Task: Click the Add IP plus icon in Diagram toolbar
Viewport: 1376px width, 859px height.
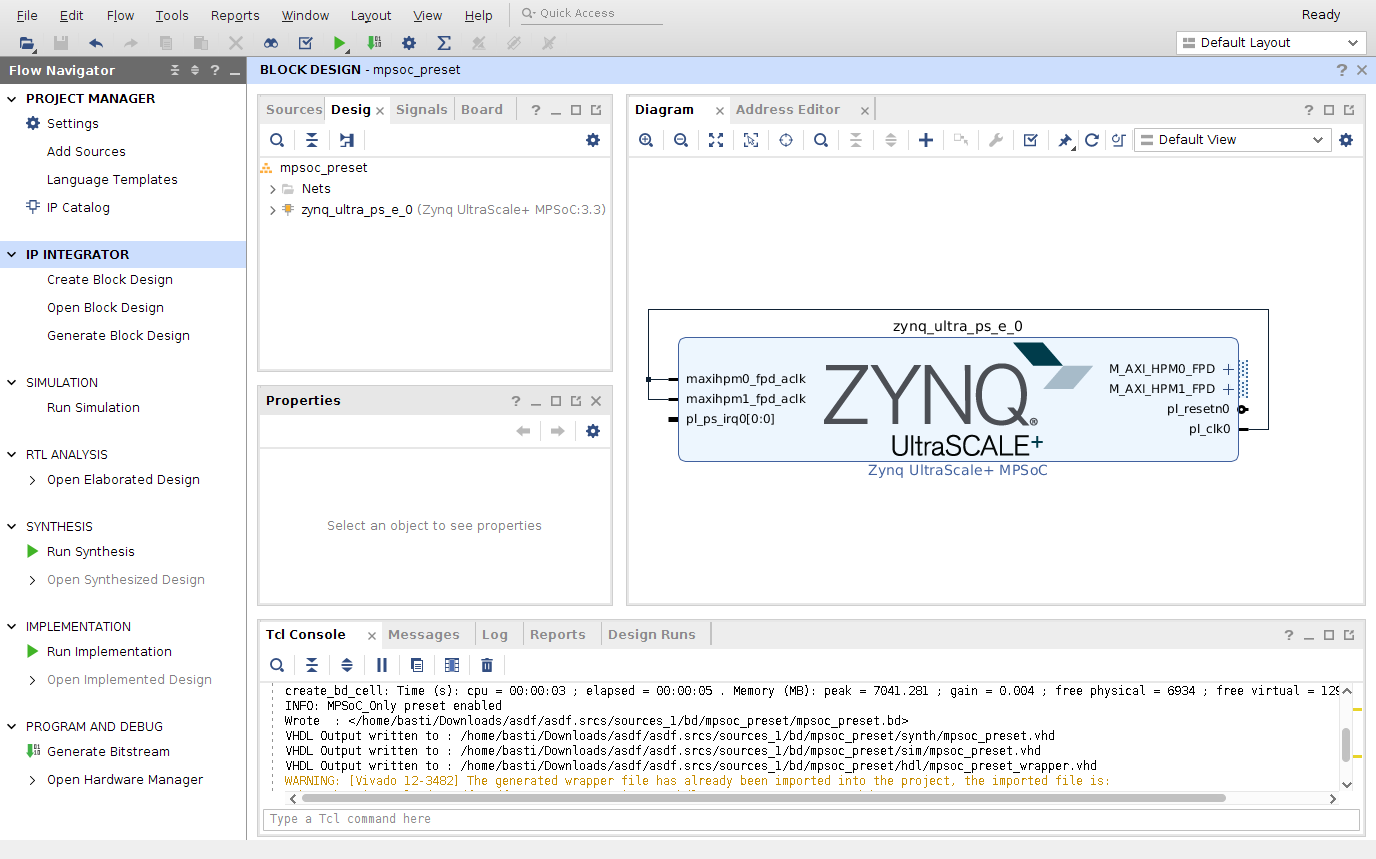Action: pyautogui.click(x=926, y=140)
